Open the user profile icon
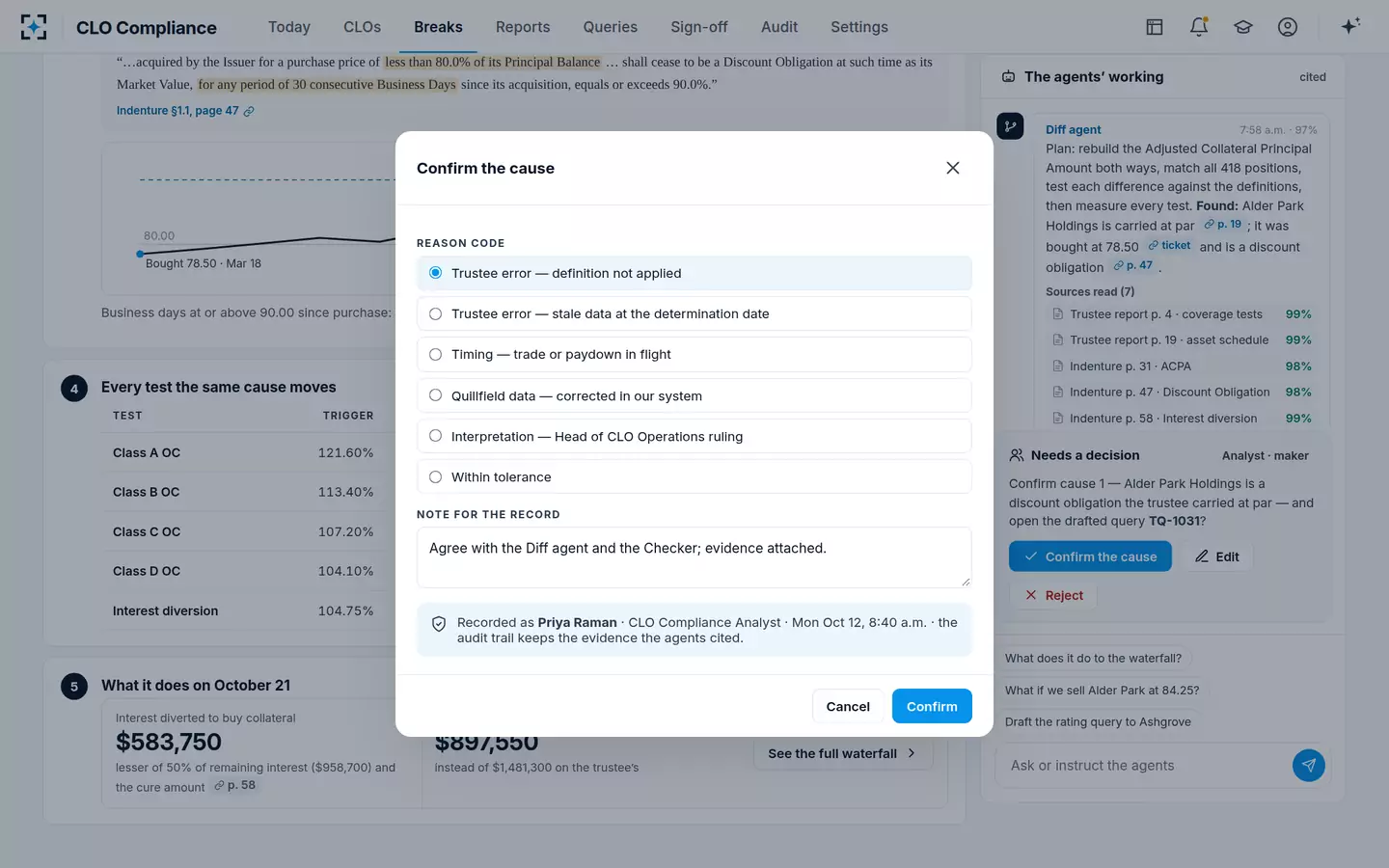 click(x=1288, y=27)
